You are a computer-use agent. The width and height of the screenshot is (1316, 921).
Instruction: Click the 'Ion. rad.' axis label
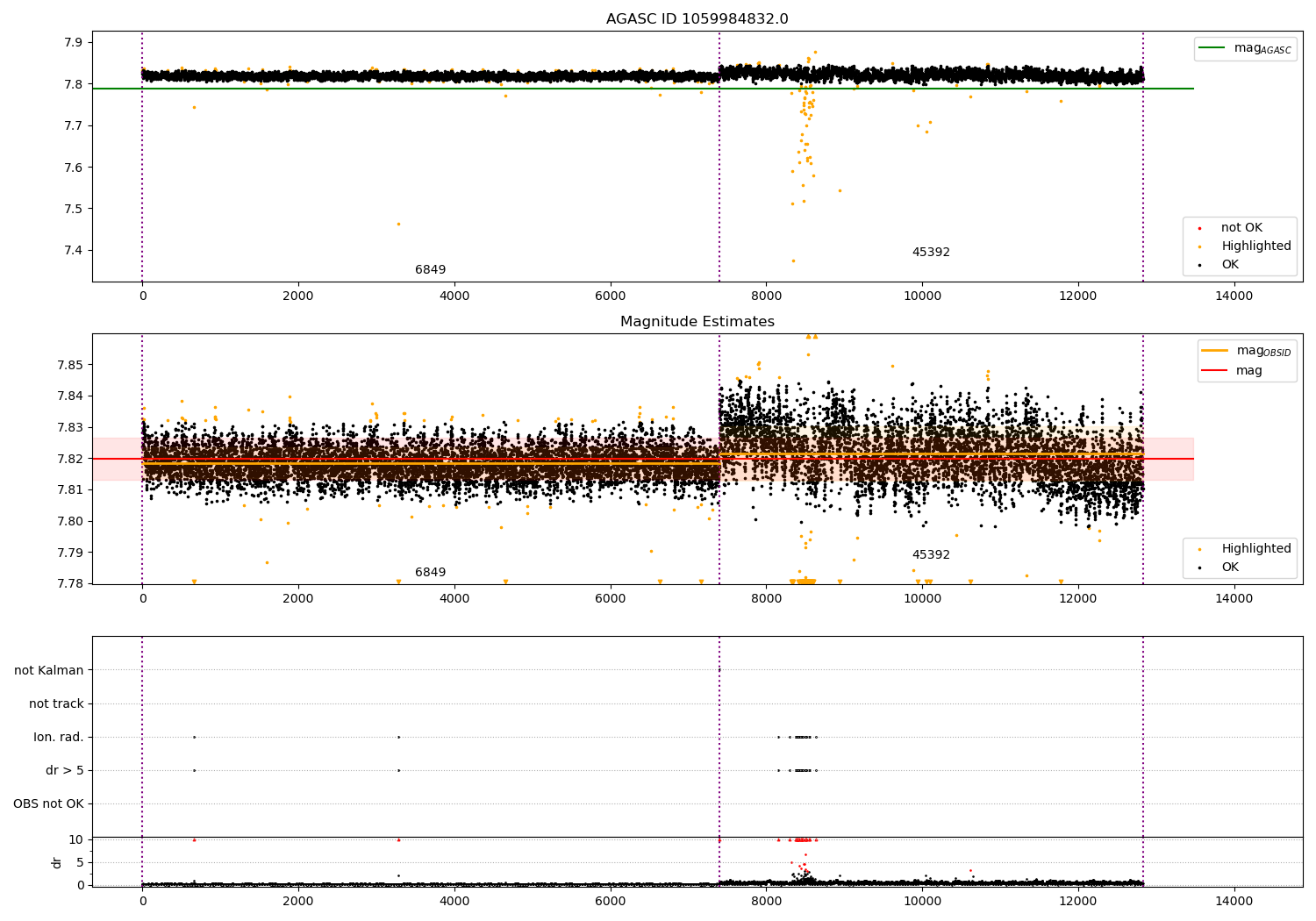(59, 737)
